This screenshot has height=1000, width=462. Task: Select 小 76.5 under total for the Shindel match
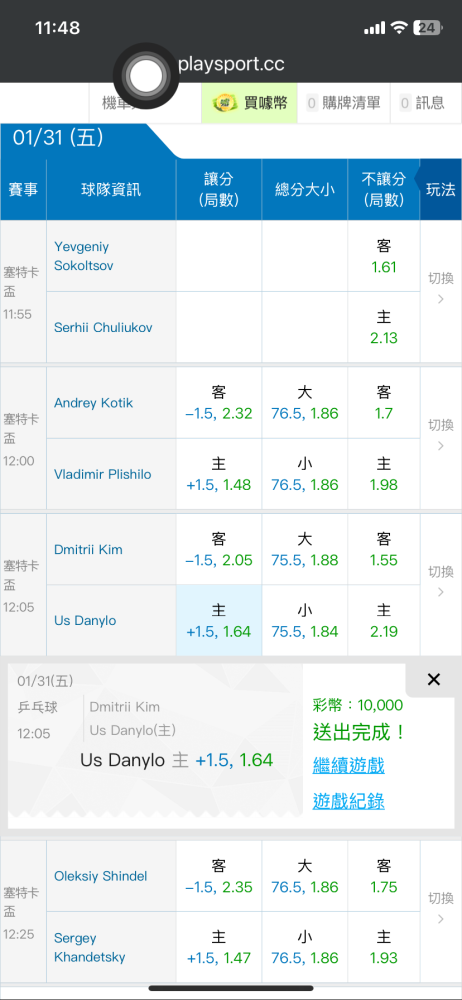pyautogui.click(x=304, y=947)
